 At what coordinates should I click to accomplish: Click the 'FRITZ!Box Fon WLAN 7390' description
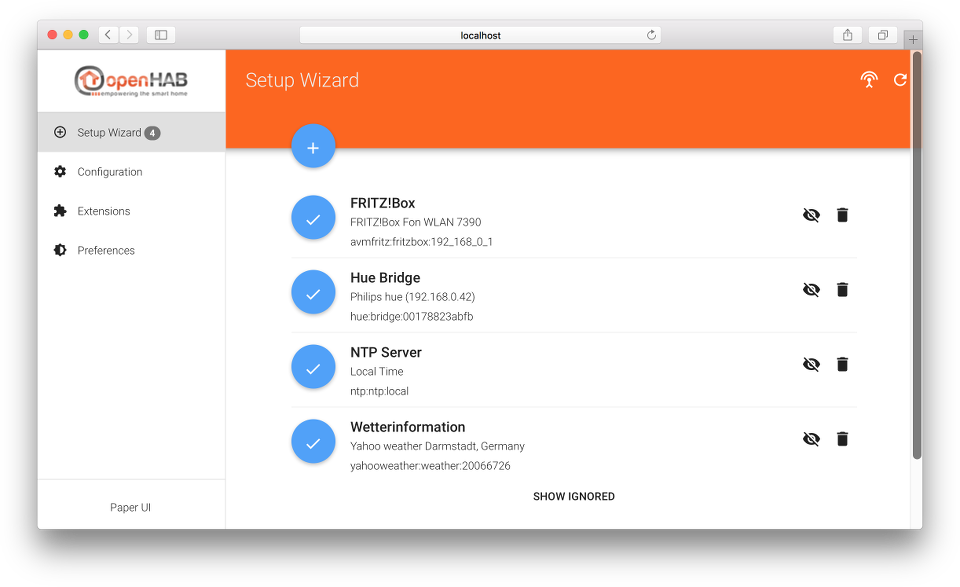416,222
